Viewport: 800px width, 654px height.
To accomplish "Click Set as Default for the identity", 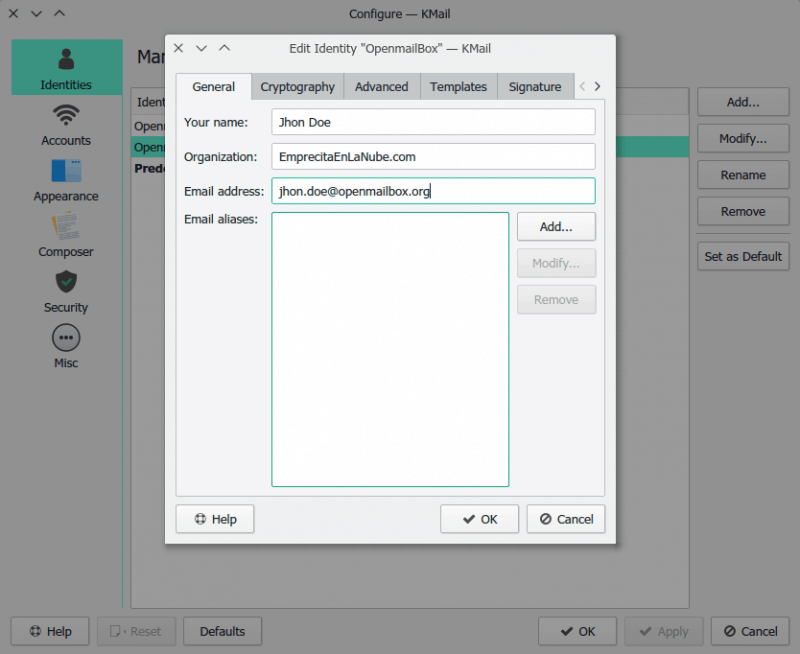I will click(742, 256).
